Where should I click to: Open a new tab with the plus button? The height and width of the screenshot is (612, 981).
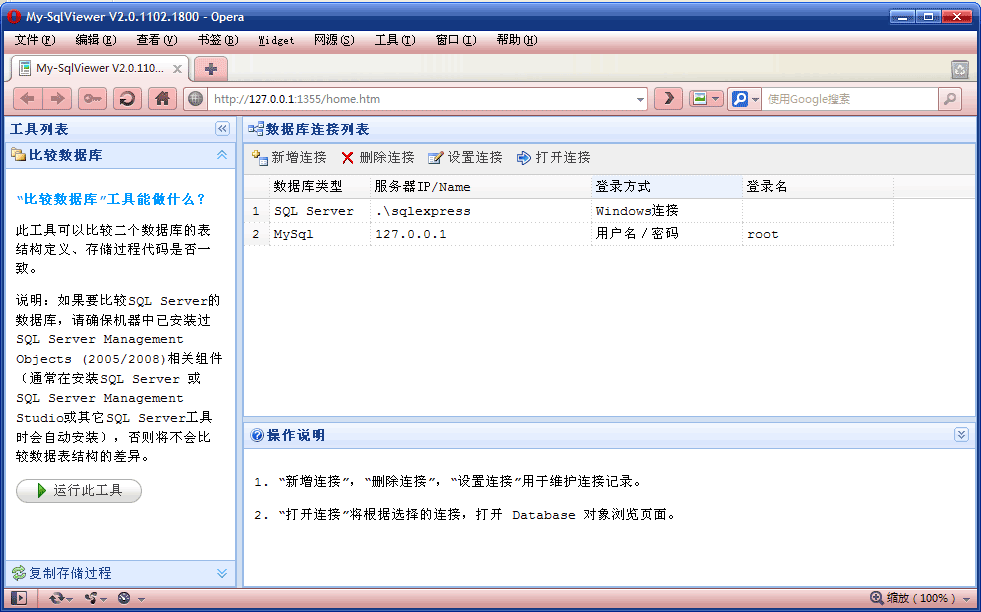pos(211,69)
